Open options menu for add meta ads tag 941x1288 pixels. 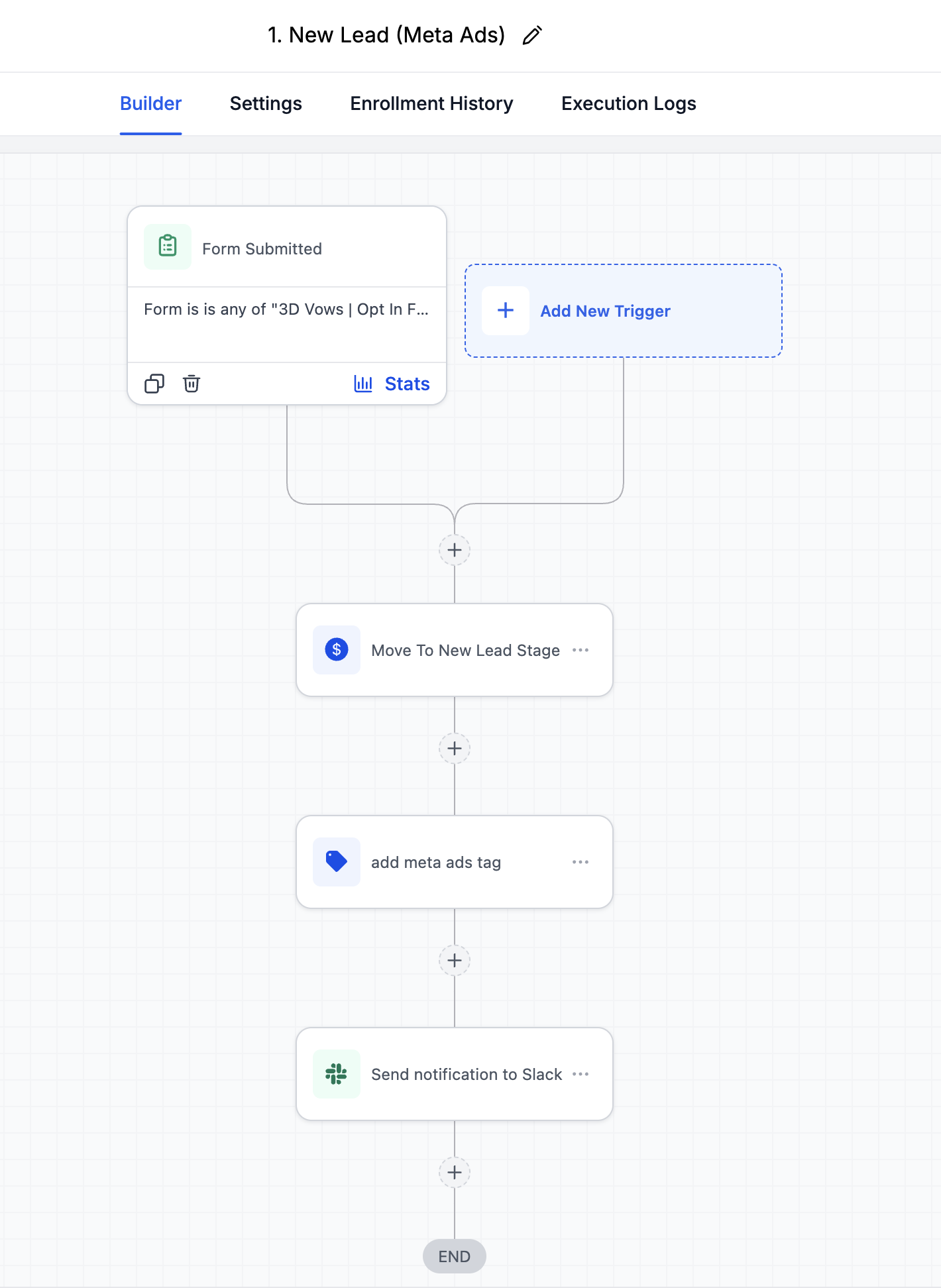click(x=581, y=862)
